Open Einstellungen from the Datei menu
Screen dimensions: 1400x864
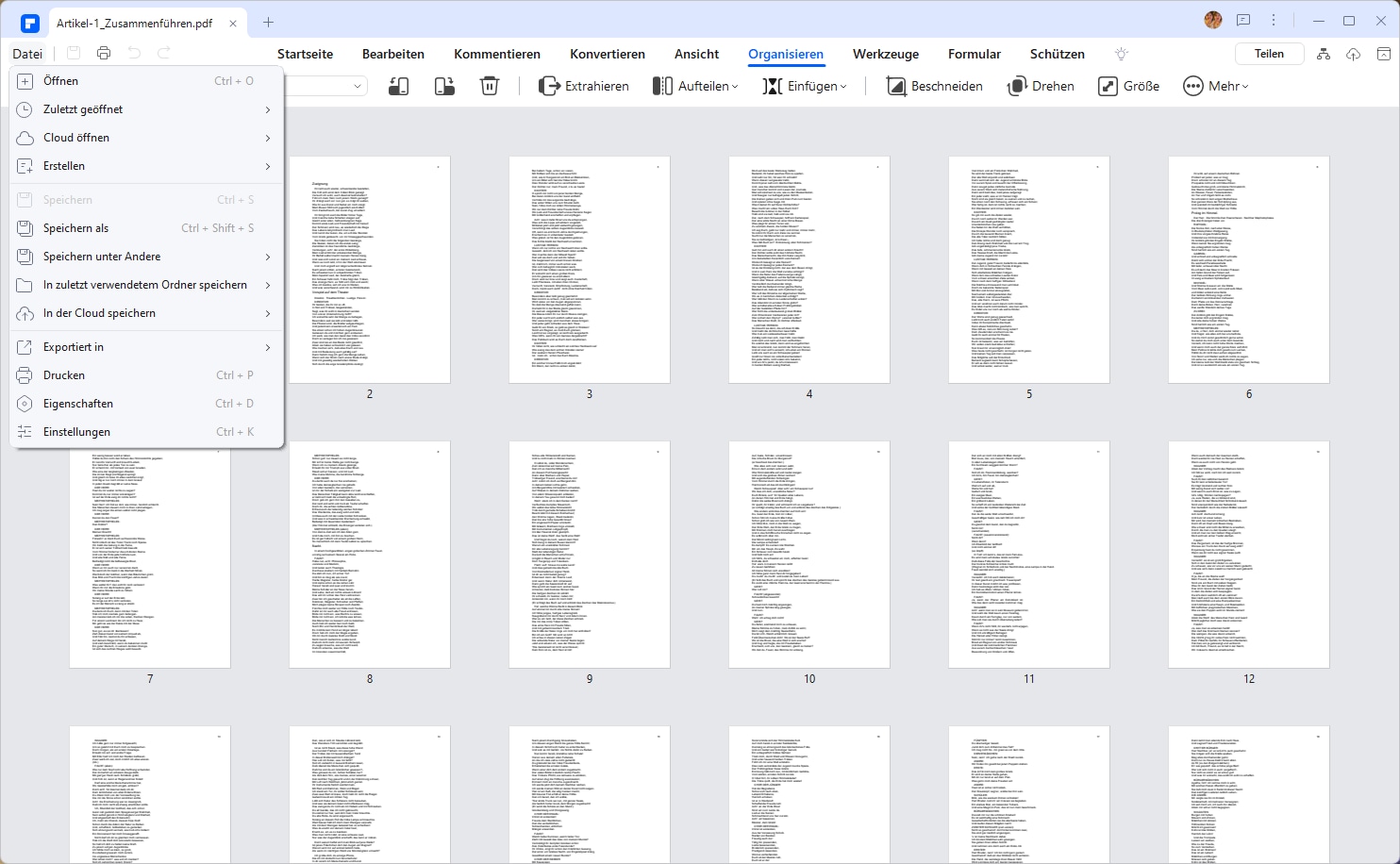tap(146, 432)
